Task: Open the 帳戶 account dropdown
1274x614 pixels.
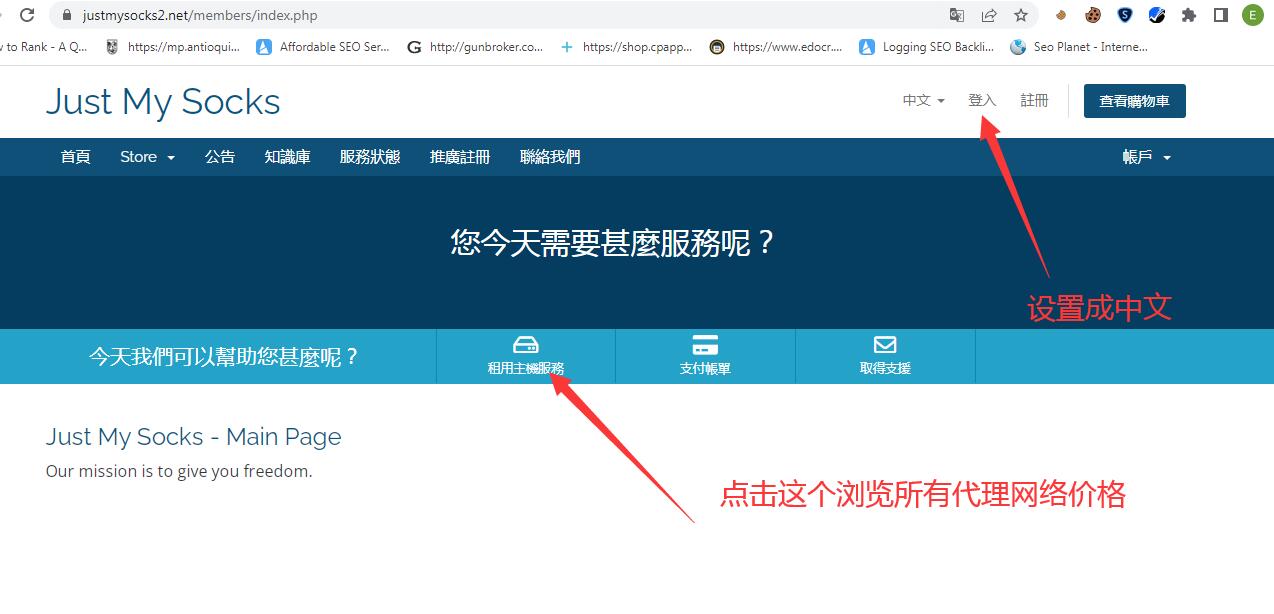Action: click(1146, 157)
